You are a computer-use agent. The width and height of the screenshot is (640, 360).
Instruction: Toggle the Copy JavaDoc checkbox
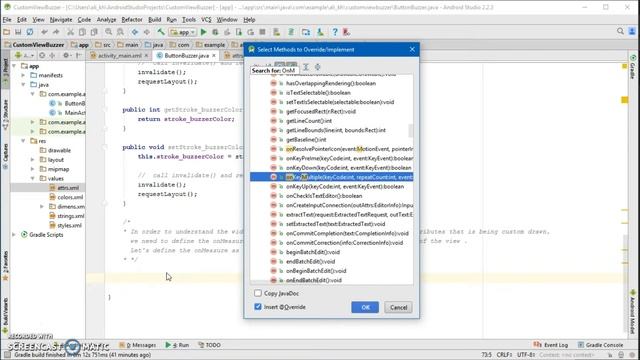point(258,293)
